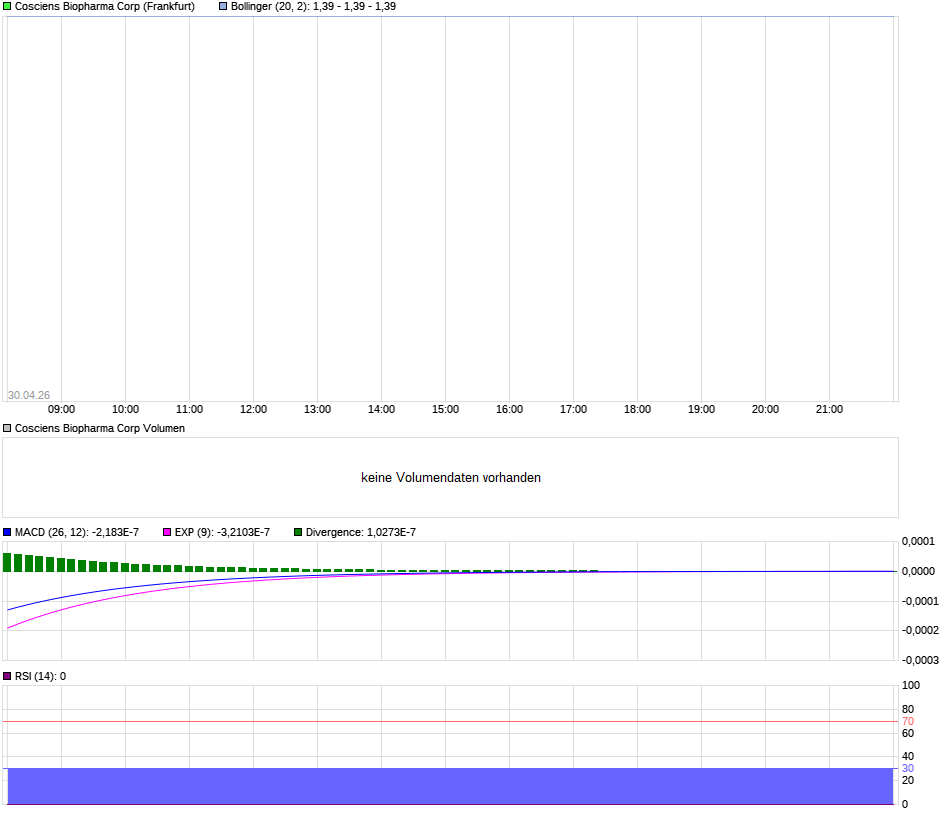Click the 16:00 time axis label
This screenshot has width=940, height=814.
point(510,409)
